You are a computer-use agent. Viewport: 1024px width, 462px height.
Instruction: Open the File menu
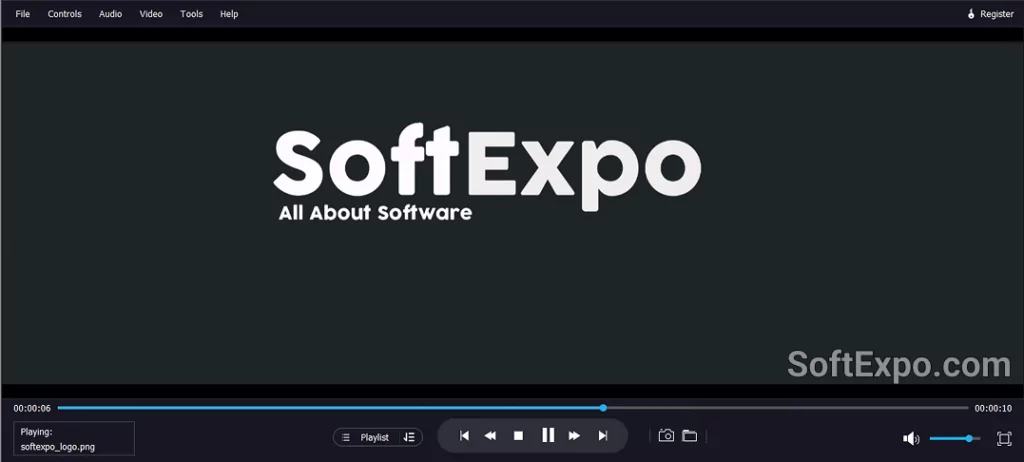click(x=23, y=14)
